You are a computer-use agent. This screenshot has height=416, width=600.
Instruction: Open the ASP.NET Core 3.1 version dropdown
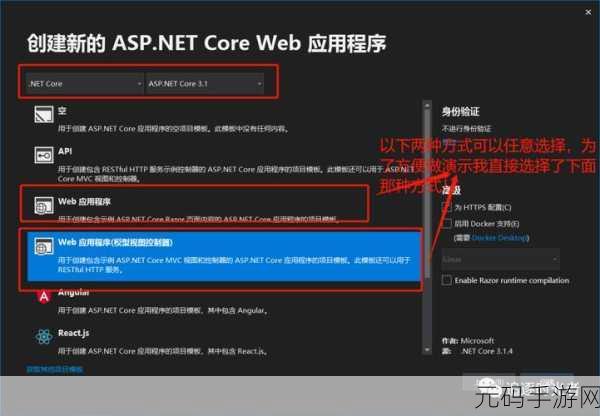pyautogui.click(x=205, y=84)
